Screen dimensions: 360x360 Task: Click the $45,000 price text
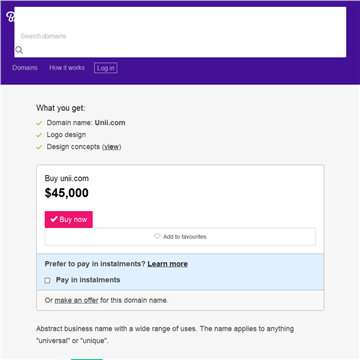pyautogui.click(x=67, y=193)
